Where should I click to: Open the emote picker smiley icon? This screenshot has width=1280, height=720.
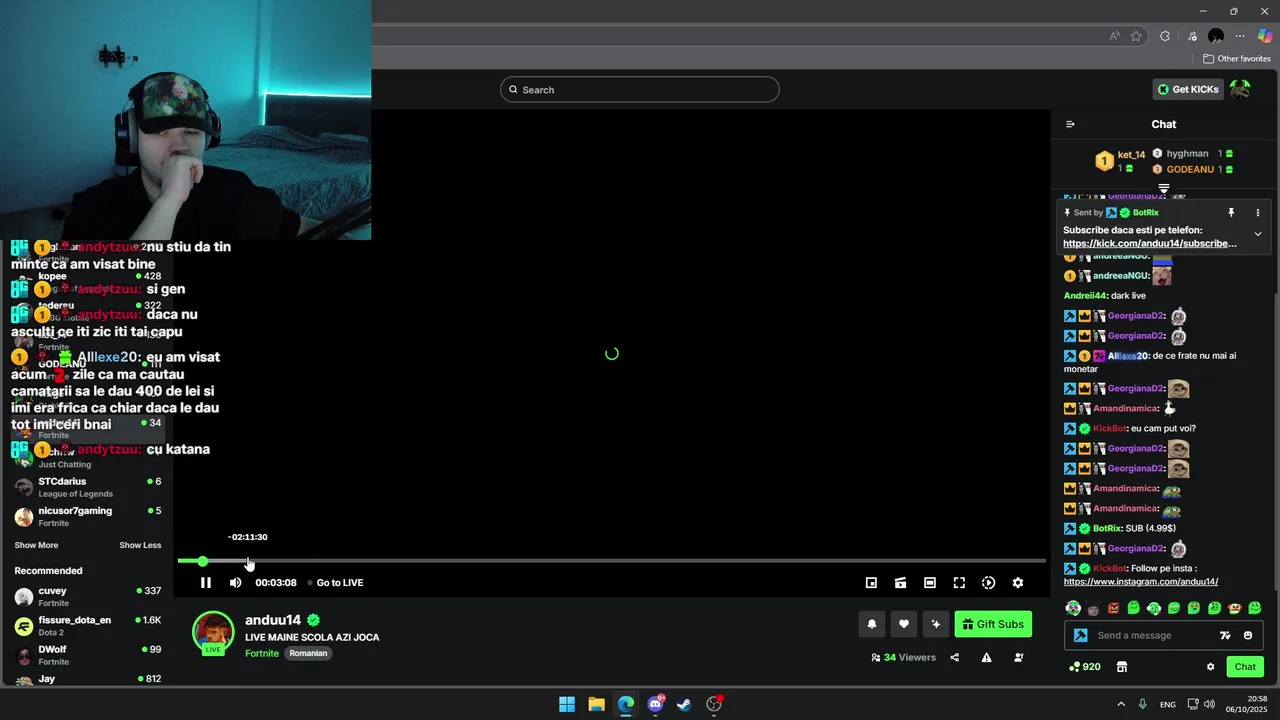(x=1248, y=635)
